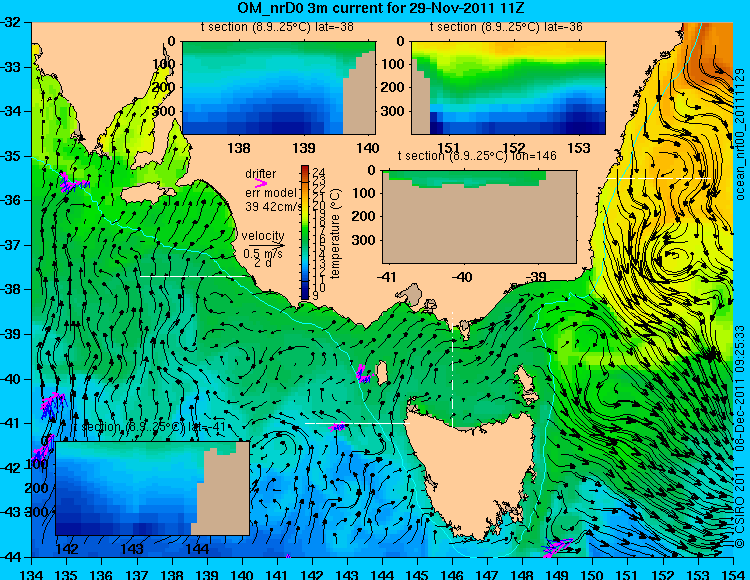The height and width of the screenshot is (580, 750).
Task: Select the 't section lat=-38' inset heading
Action: click(x=277, y=27)
